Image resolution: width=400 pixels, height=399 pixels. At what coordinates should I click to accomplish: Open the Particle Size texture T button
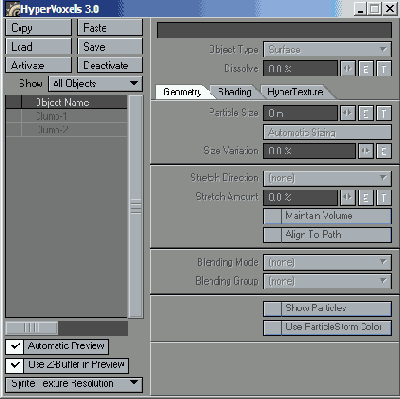pyautogui.click(x=384, y=113)
